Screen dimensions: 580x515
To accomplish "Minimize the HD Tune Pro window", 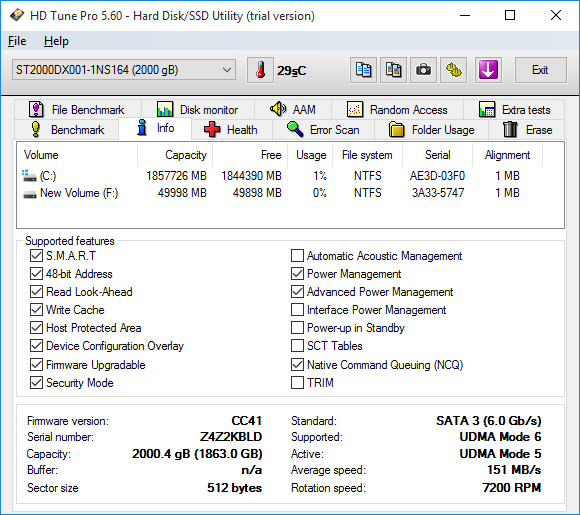I will point(465,15).
